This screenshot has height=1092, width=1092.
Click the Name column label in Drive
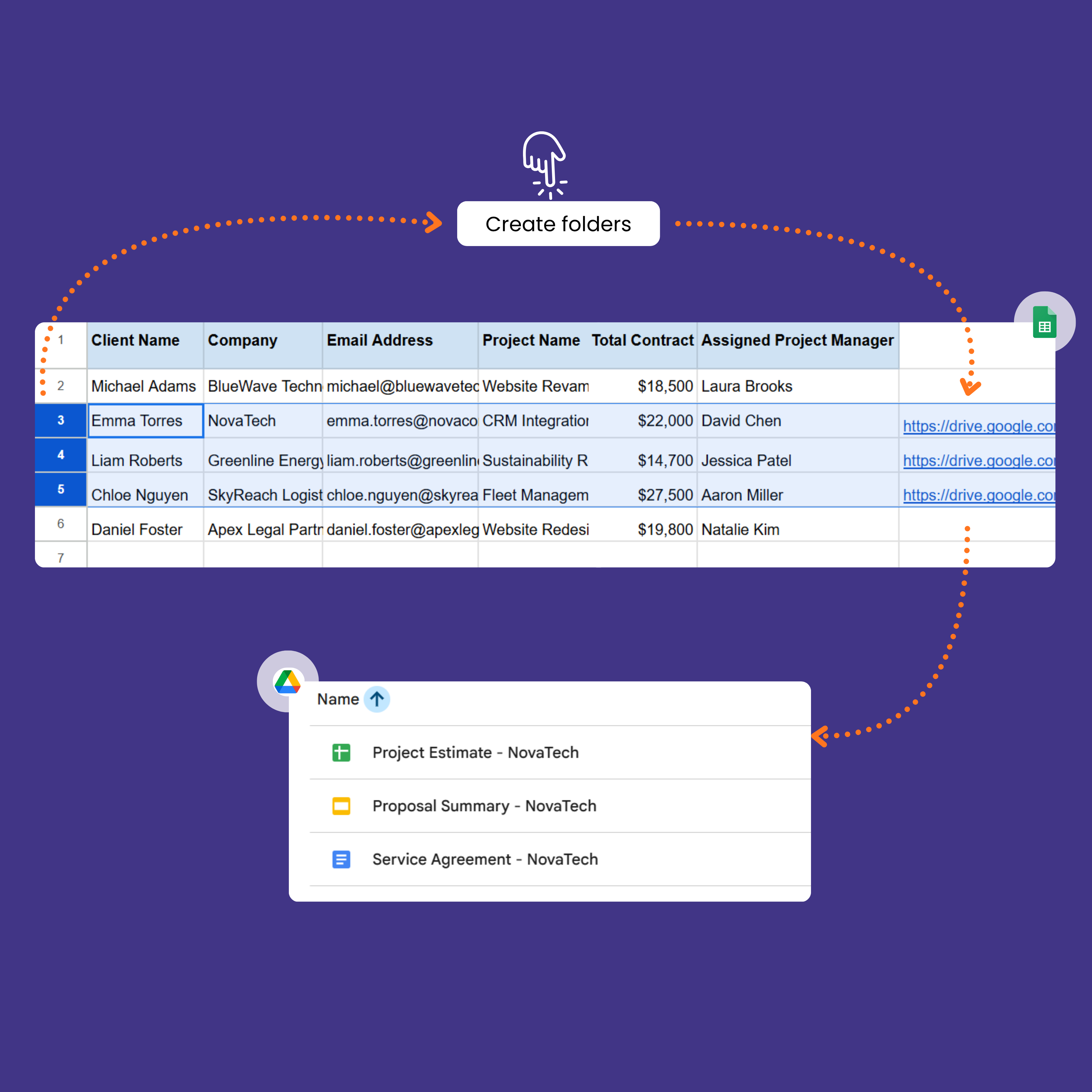click(338, 699)
